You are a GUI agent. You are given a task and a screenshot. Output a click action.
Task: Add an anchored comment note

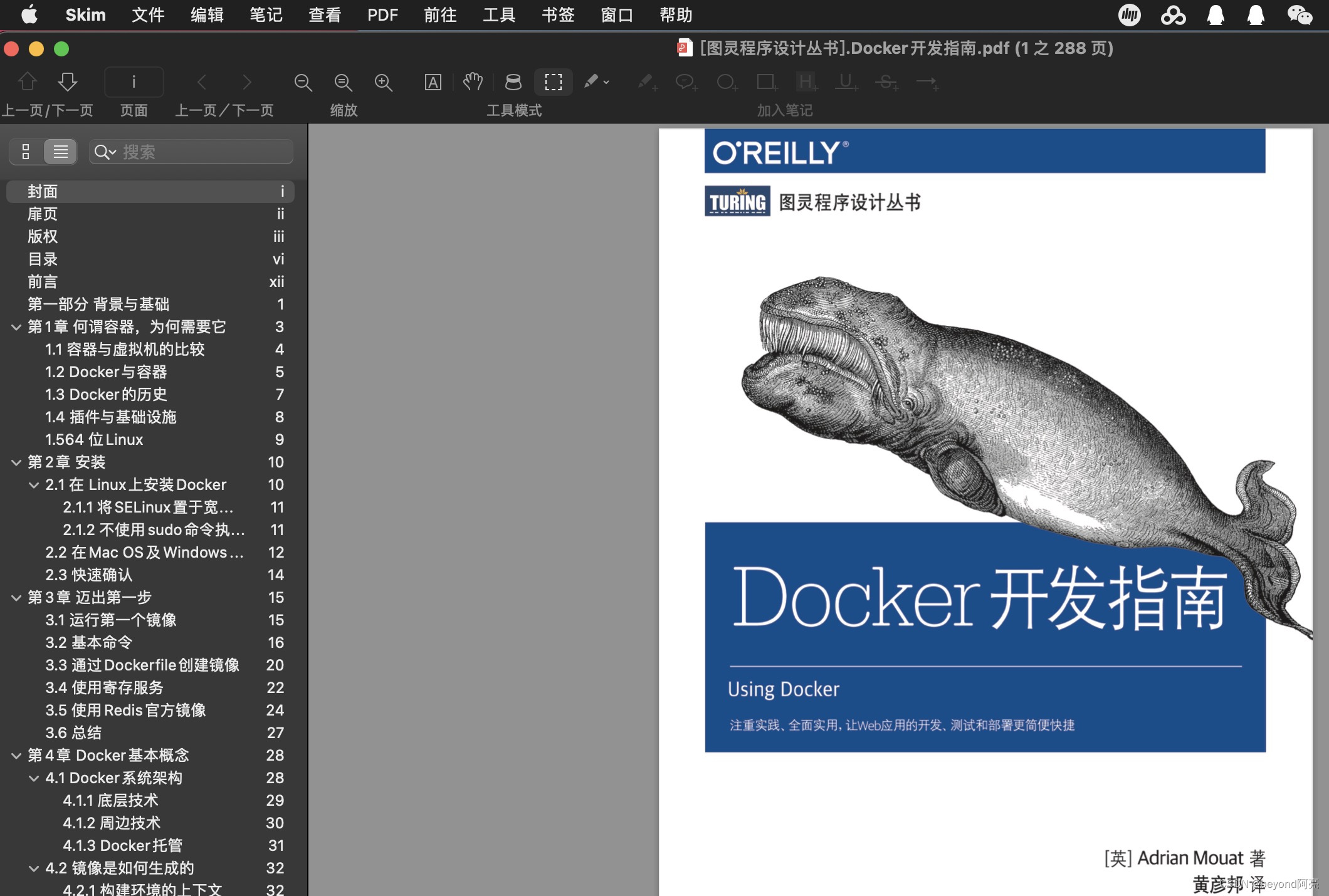click(686, 82)
